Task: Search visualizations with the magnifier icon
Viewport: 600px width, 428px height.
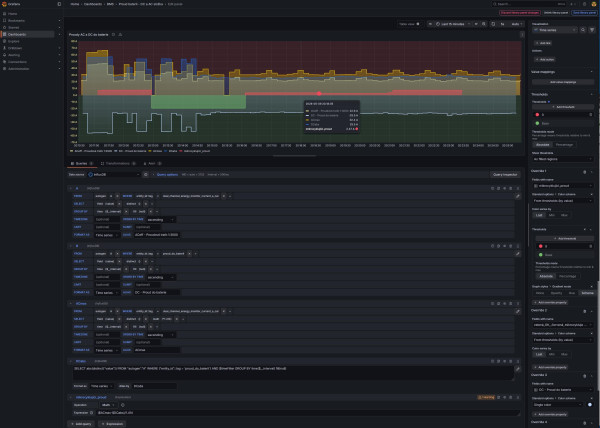Action: point(583,30)
